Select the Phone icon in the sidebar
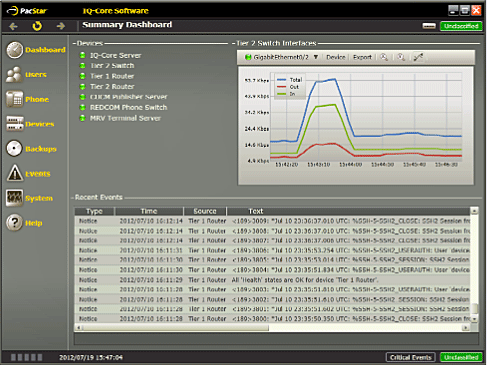Screen dimensions: 487x365 click(x=14, y=99)
